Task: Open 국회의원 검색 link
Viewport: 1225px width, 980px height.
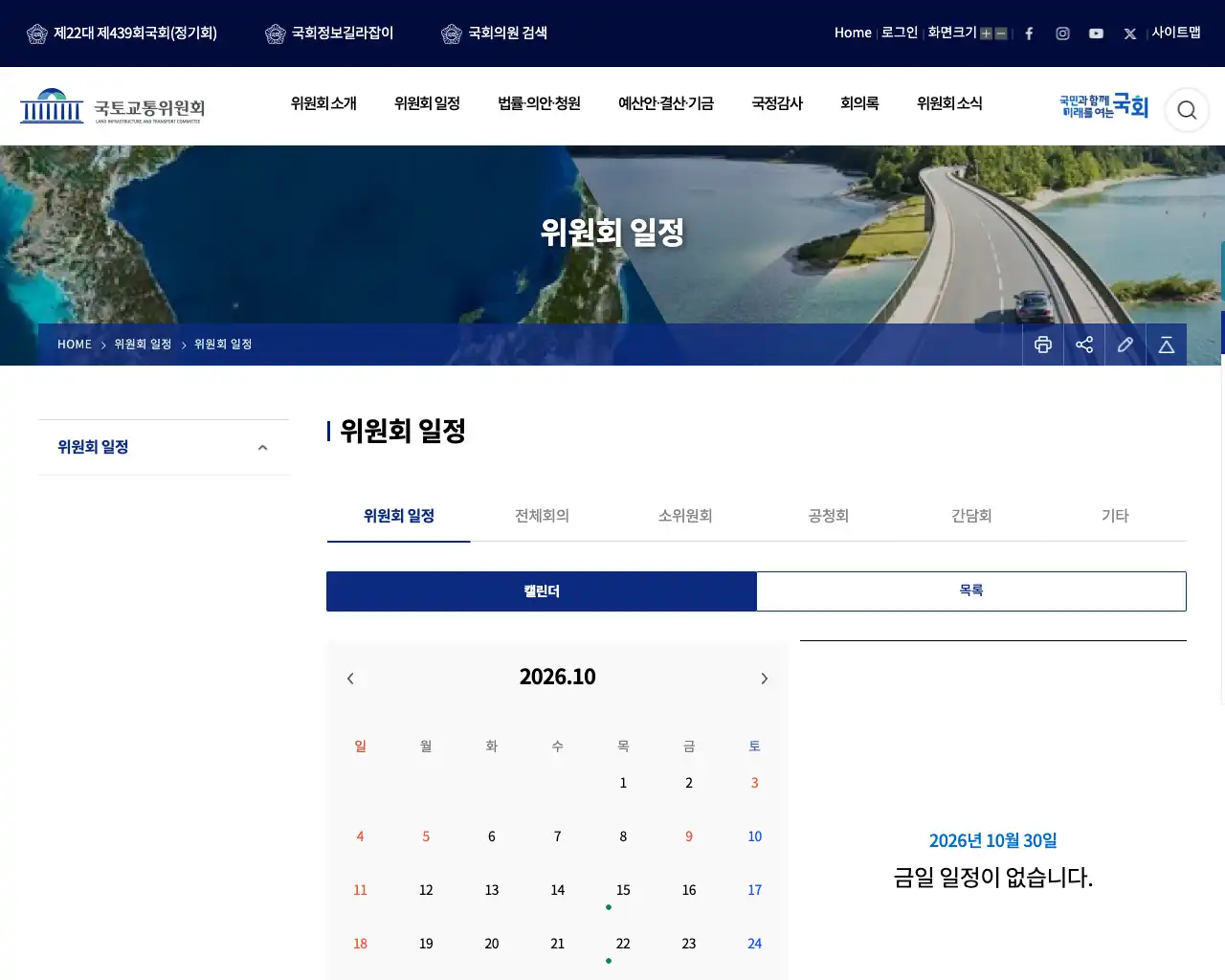Action: pyautogui.click(x=494, y=33)
